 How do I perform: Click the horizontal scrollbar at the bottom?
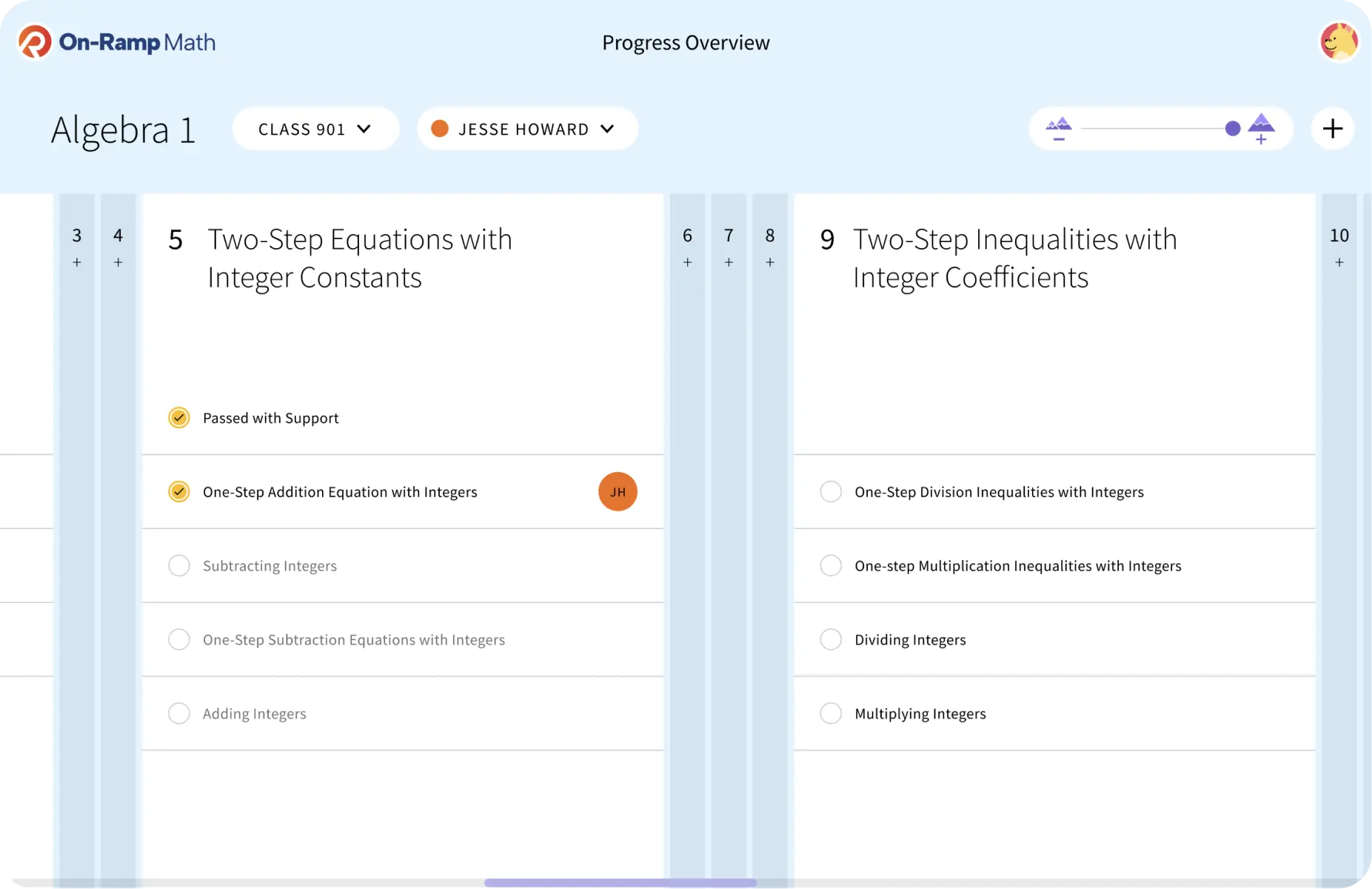[620, 882]
